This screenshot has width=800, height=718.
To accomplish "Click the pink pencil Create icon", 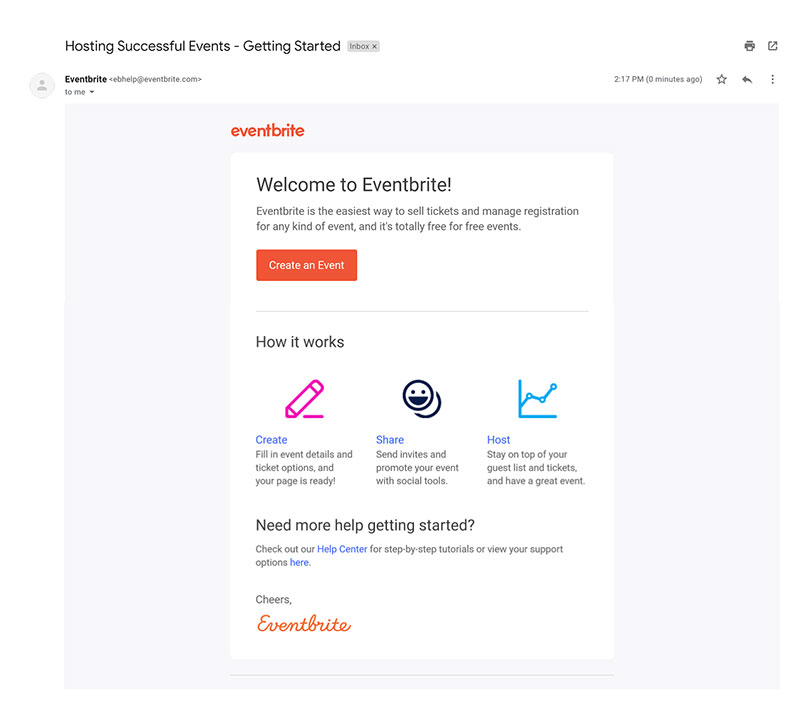I will (305, 399).
